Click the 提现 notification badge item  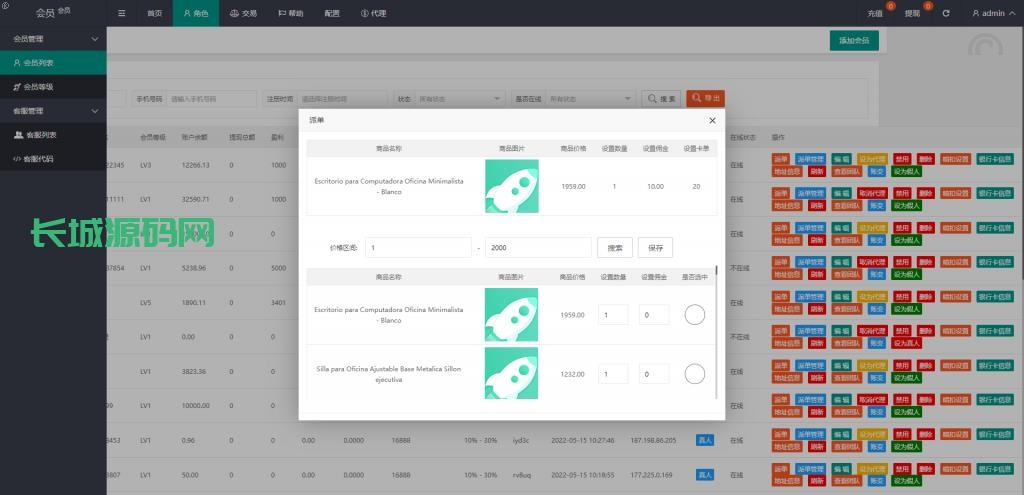coord(914,13)
